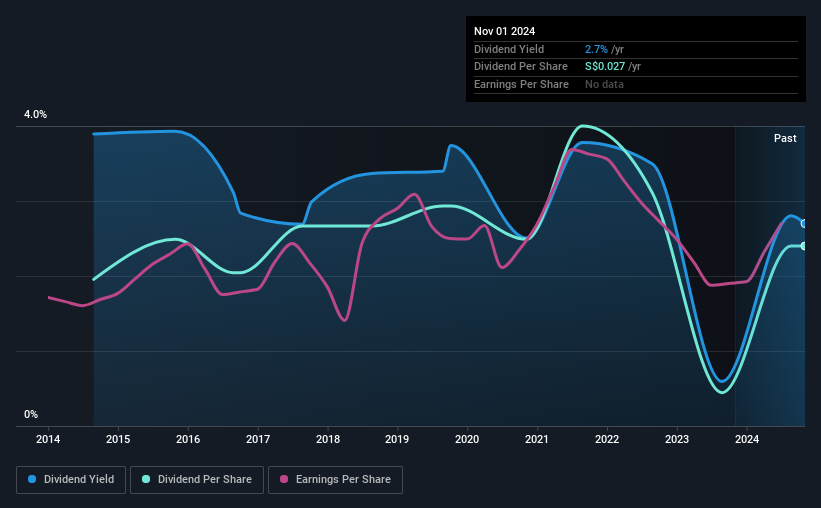821x508 pixels.
Task: Select the Dividend Yield end-point marker
Action: click(804, 224)
